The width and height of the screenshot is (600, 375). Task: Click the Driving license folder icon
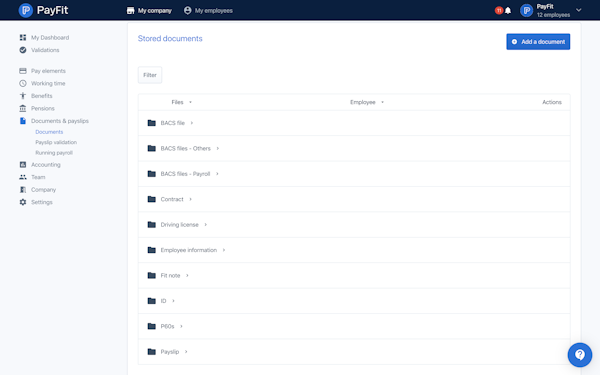[x=152, y=225]
